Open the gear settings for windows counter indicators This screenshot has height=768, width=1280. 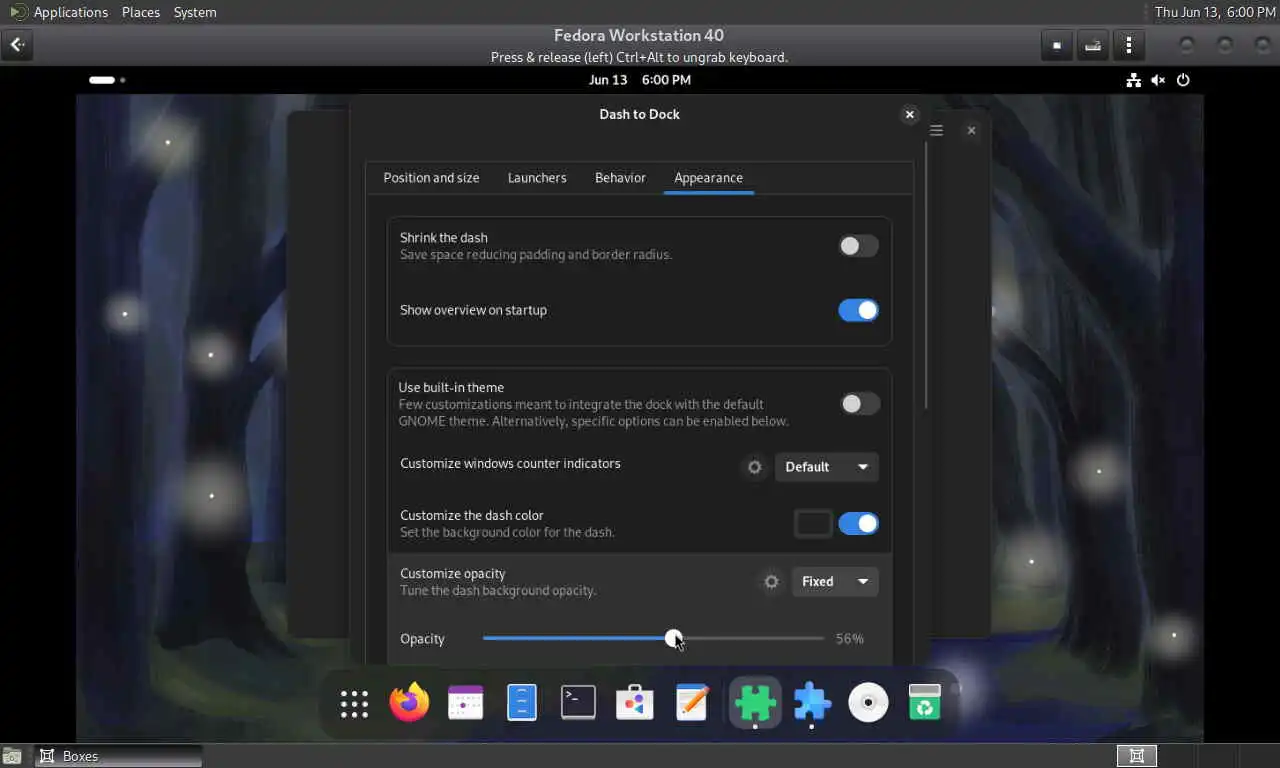755,467
